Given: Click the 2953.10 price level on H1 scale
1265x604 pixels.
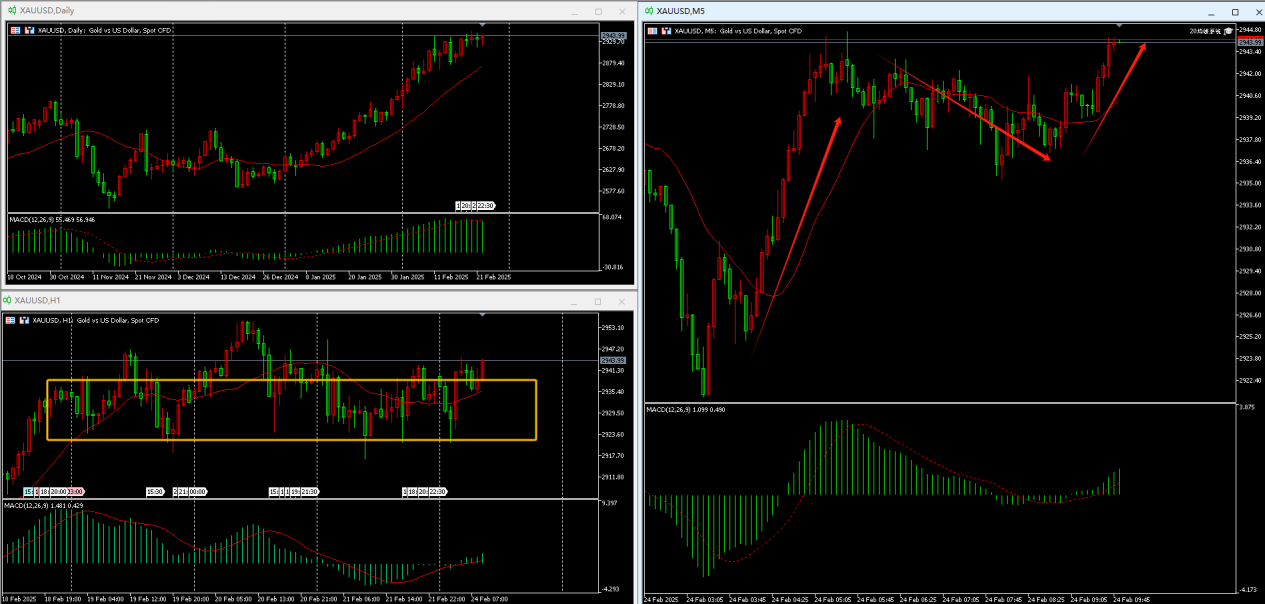Looking at the screenshot, I should click(612, 328).
